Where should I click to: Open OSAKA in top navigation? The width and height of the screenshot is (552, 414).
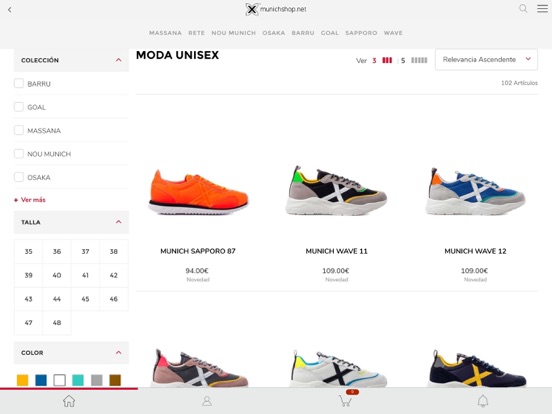click(x=274, y=33)
